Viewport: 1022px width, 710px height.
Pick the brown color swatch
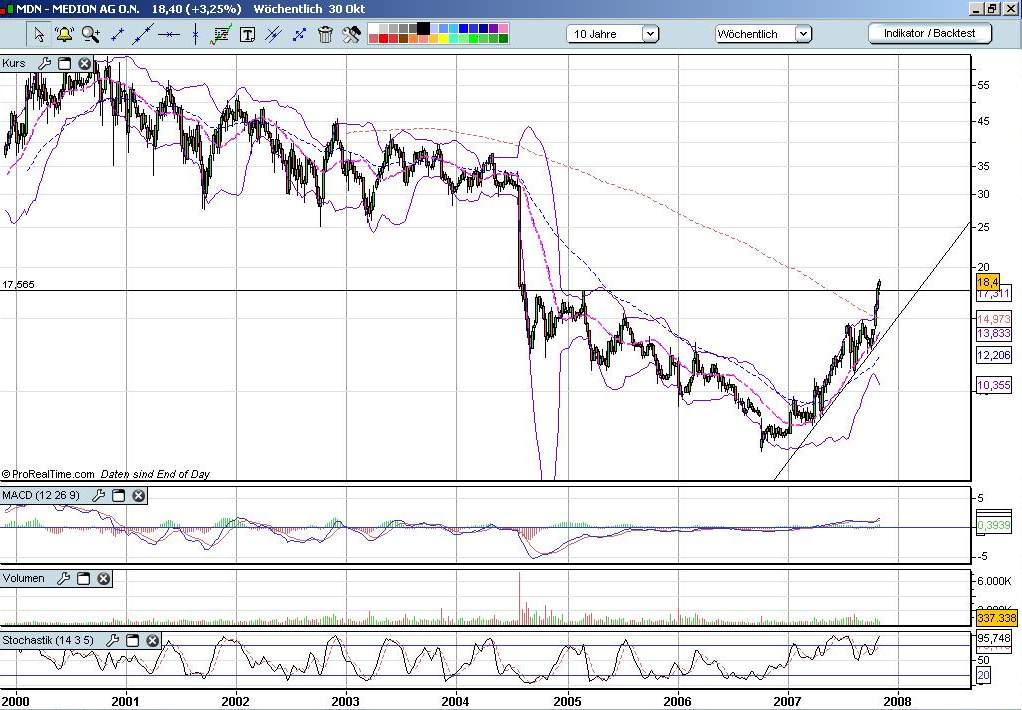(403, 38)
